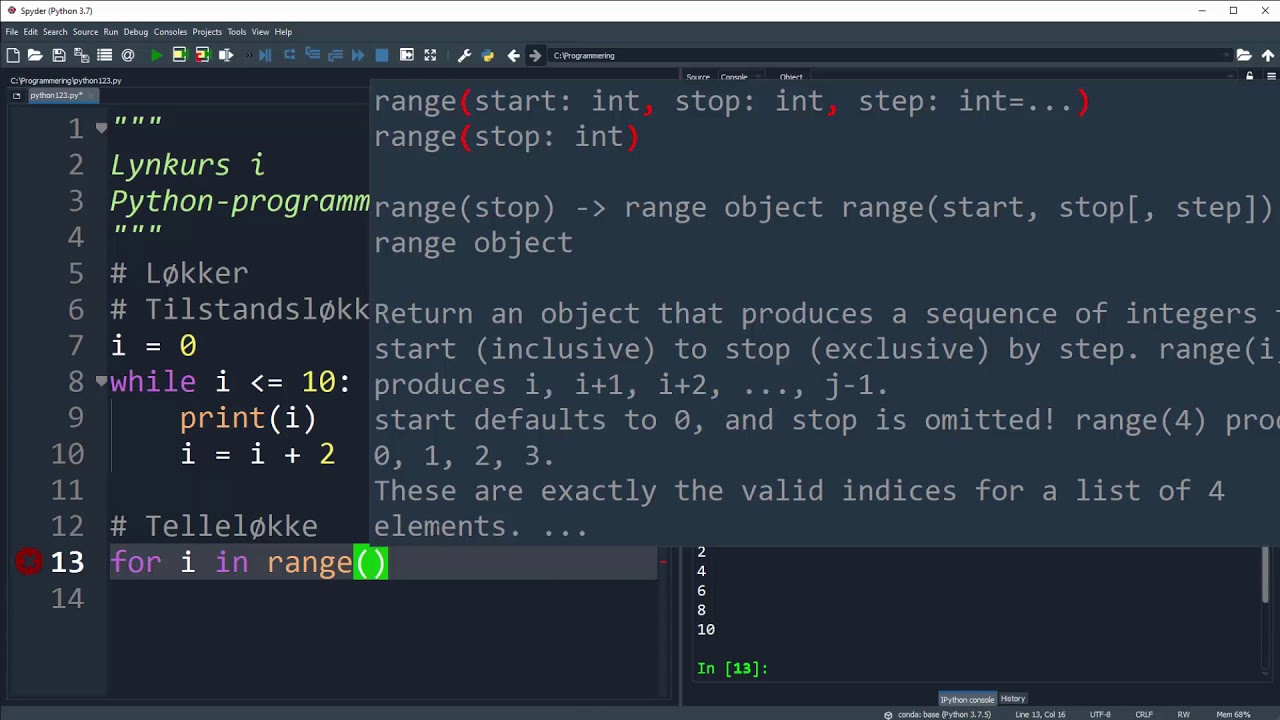Viewport: 1280px width, 720px height.
Task: Run file with green play button
Action: pos(157,55)
